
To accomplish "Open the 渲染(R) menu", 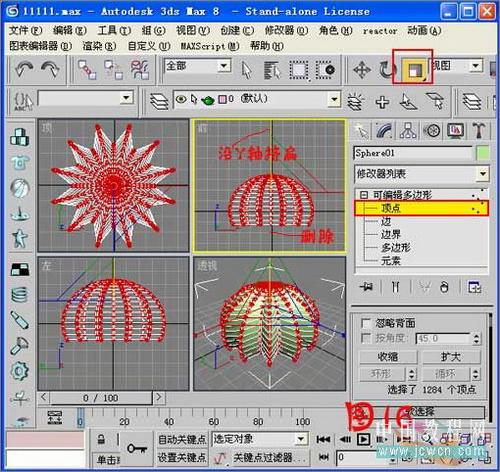I will click(99, 46).
